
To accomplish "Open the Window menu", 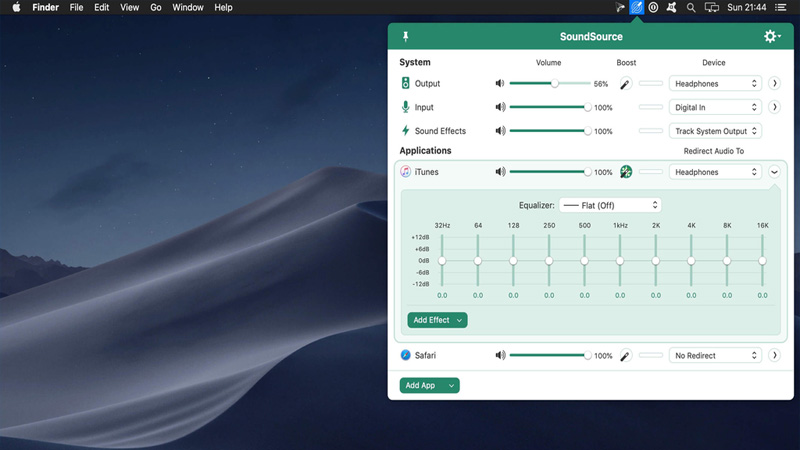I will (188, 7).
